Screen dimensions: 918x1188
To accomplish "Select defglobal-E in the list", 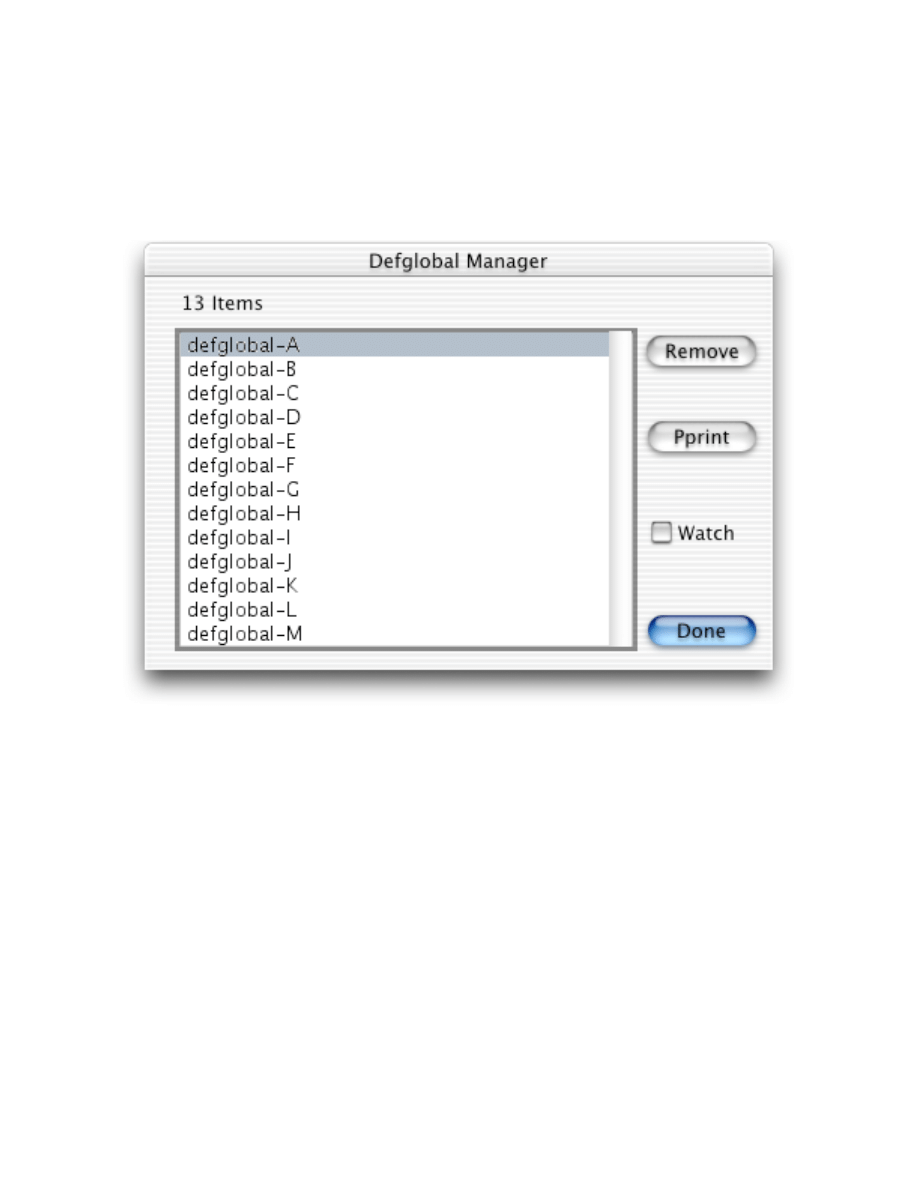I will point(395,441).
